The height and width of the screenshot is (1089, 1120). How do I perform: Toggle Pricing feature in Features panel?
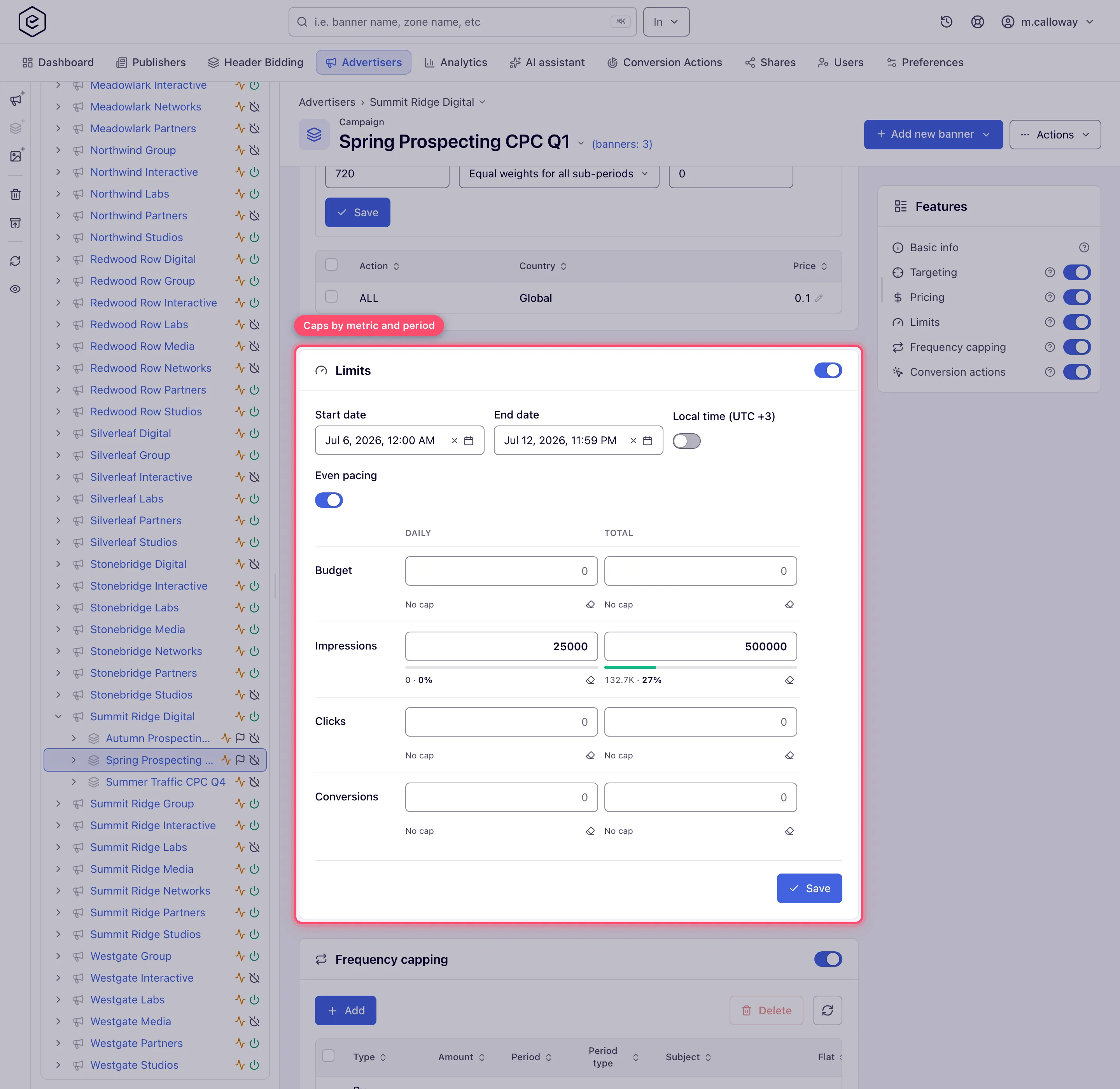tap(1076, 298)
